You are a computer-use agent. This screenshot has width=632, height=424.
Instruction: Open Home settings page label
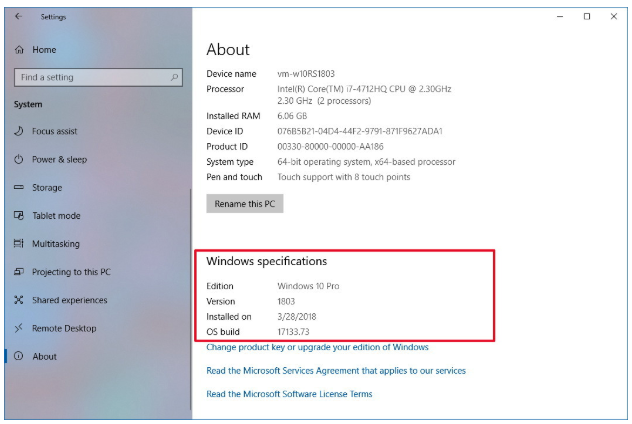coord(44,50)
